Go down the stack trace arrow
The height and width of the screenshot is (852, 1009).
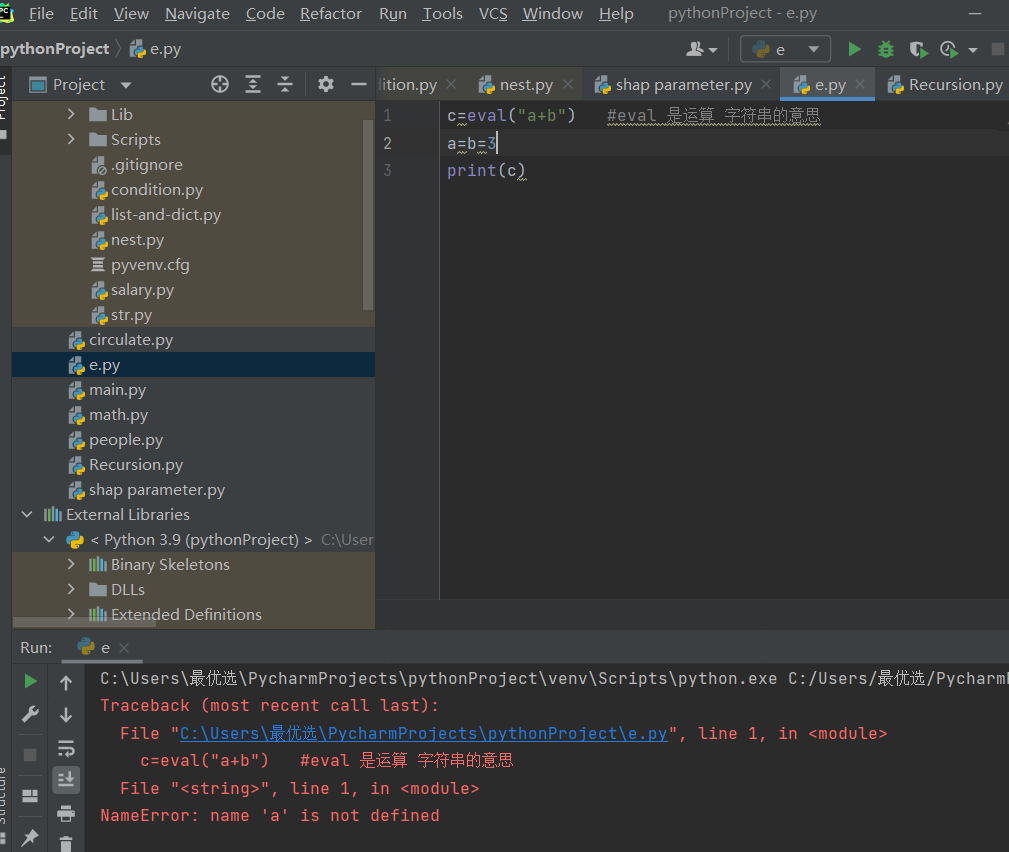click(66, 715)
